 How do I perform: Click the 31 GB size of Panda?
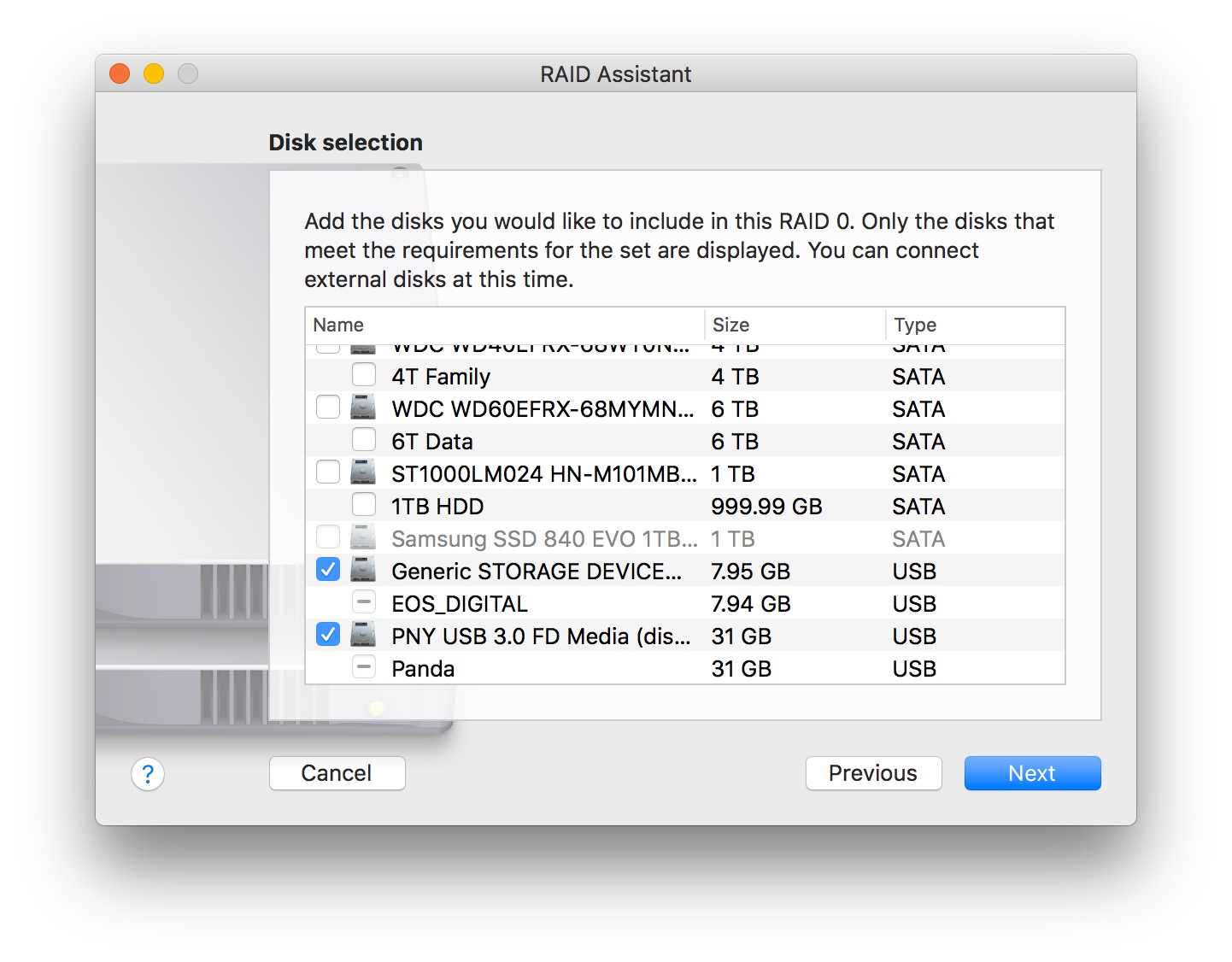pos(742,669)
